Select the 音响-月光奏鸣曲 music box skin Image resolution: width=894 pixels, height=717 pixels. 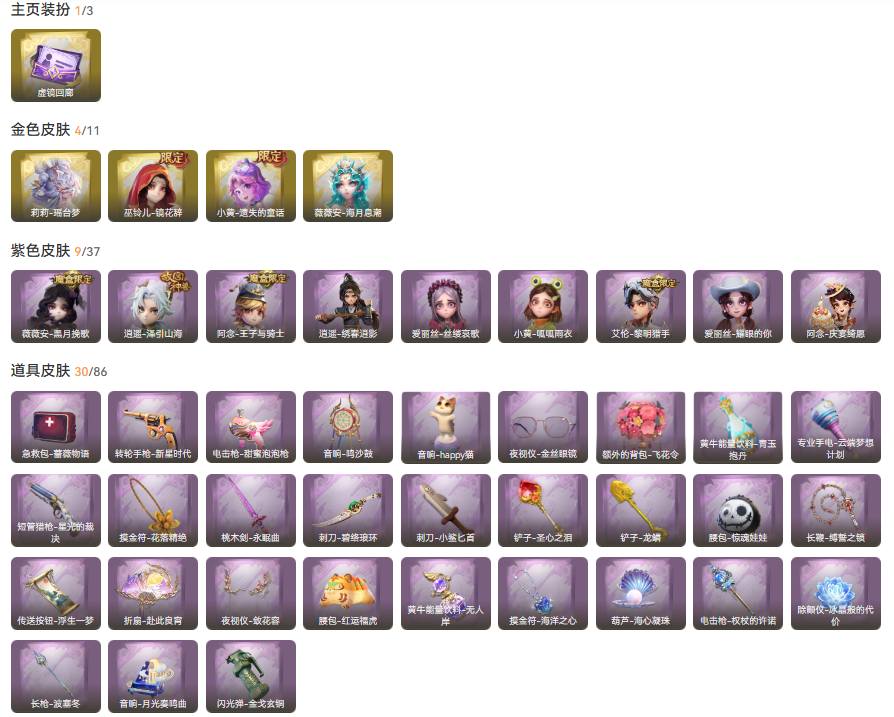coord(153,677)
